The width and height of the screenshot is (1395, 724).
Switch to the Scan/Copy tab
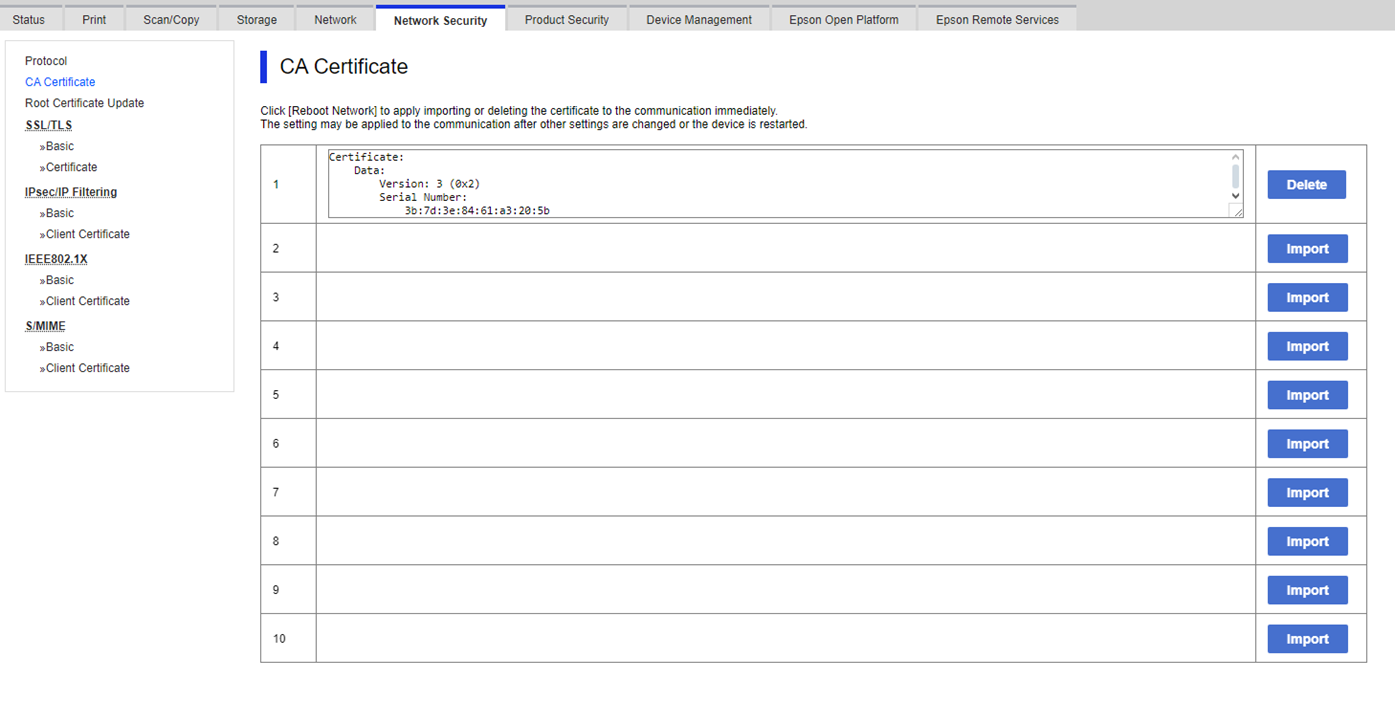point(171,19)
